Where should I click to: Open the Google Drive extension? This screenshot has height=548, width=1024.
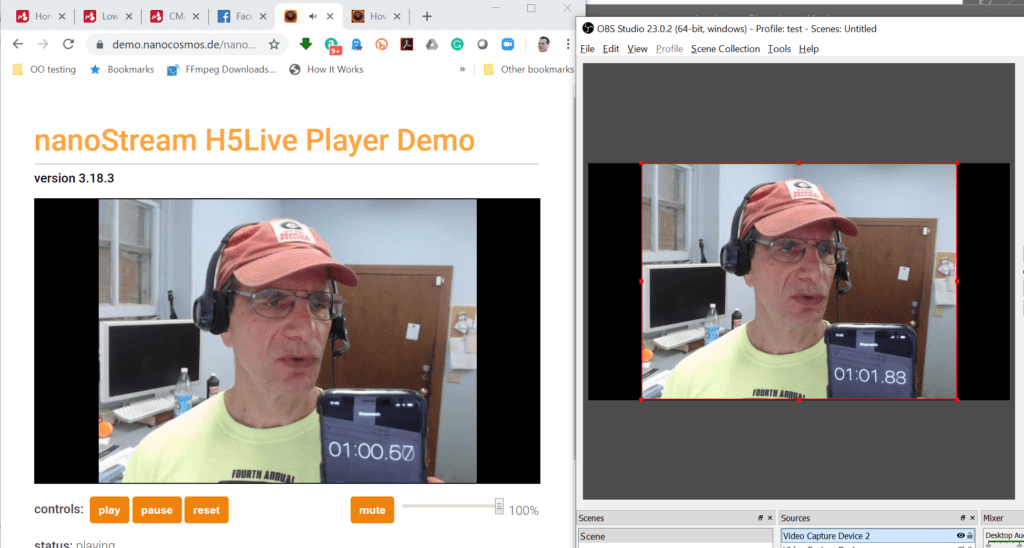point(432,44)
